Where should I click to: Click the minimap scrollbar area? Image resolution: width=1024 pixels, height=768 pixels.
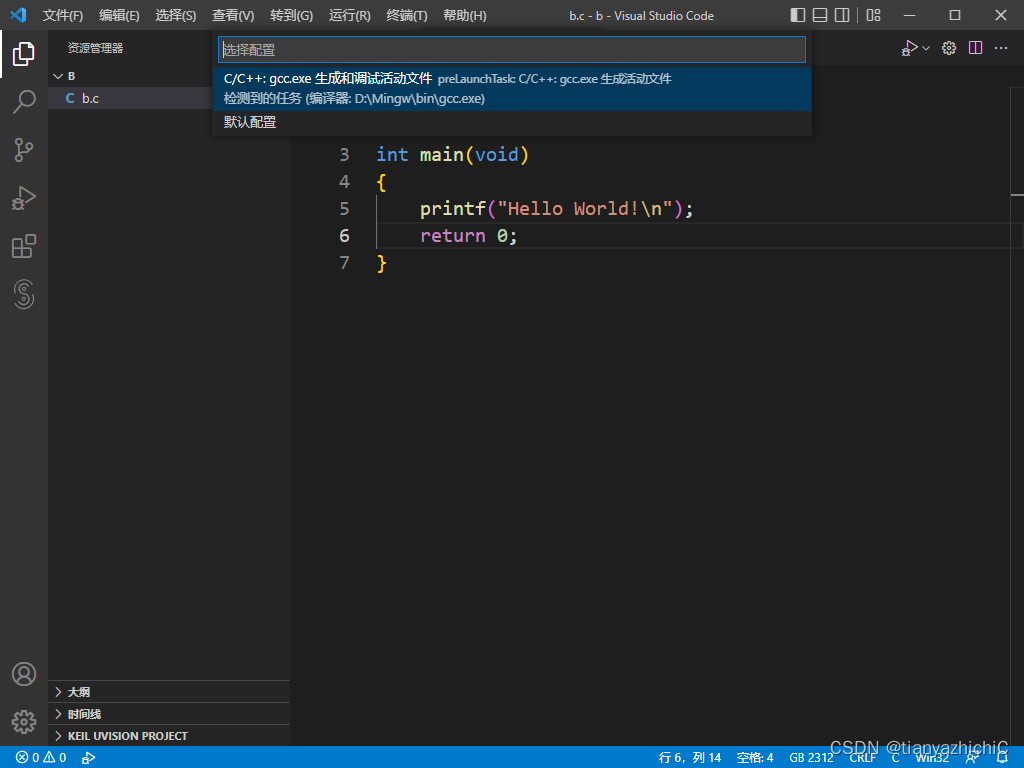point(1017,418)
